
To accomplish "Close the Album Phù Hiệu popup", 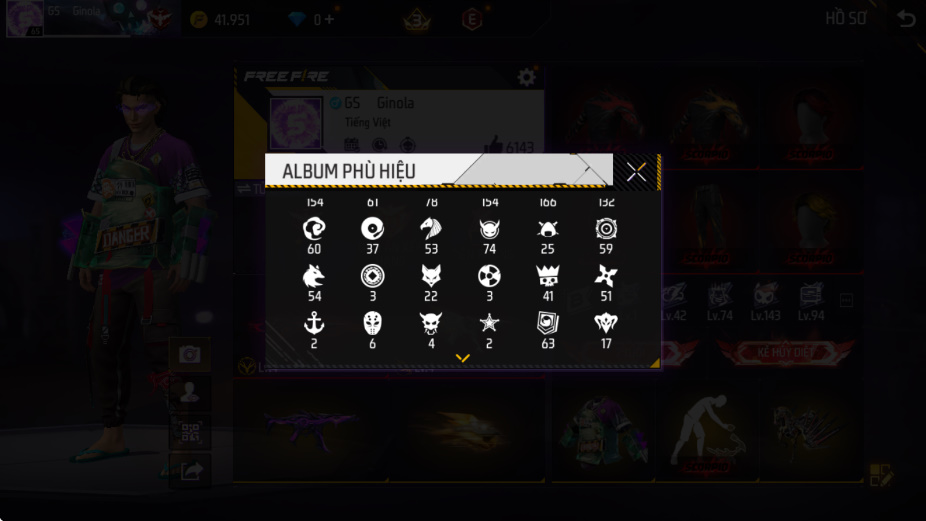I will click(636, 172).
